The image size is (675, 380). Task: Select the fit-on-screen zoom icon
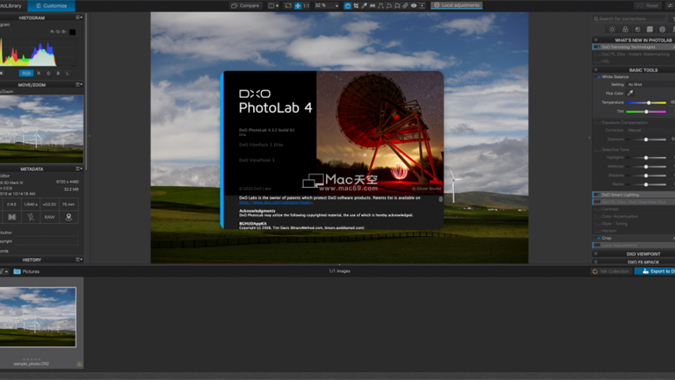pos(288,6)
